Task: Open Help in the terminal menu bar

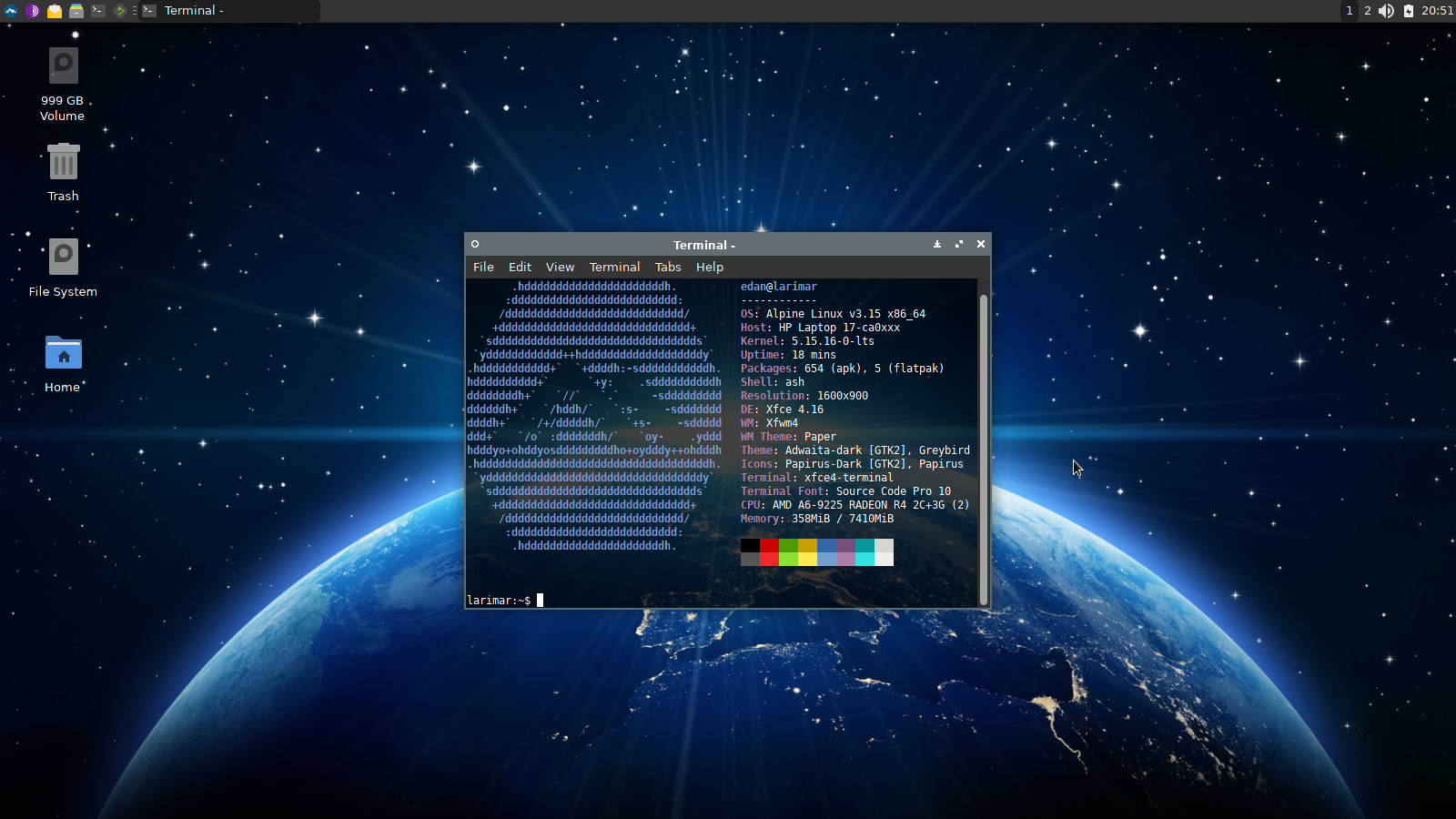Action: [709, 267]
